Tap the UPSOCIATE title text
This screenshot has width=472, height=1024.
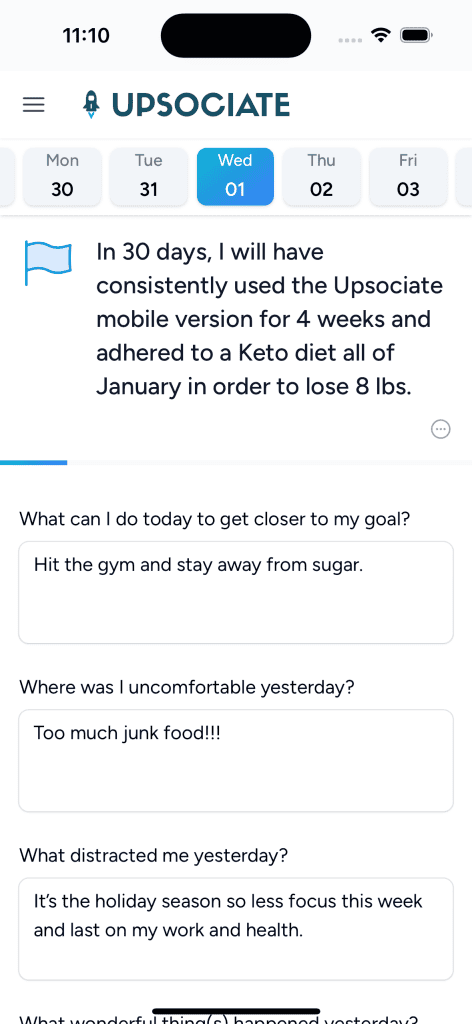(x=201, y=105)
